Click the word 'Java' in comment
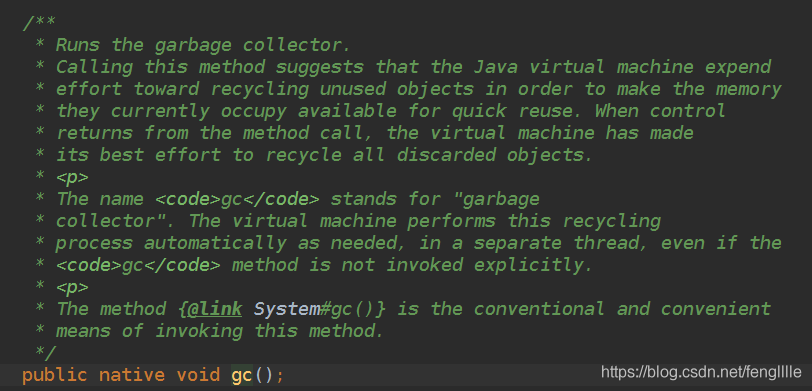812x391 pixels. coord(495,67)
